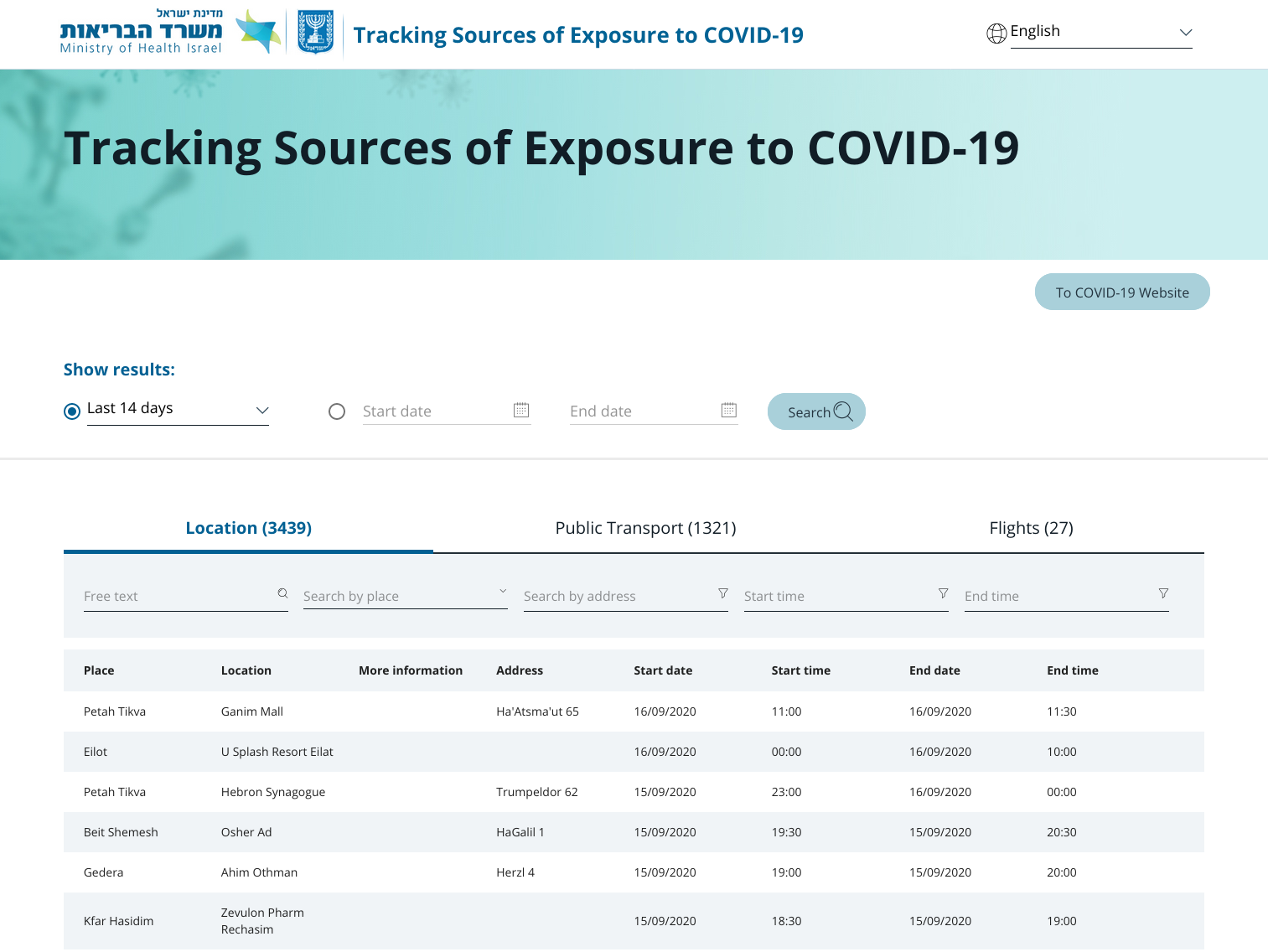Screen dimensions: 1268x952
Task: Select the Last 14 days radio button
Action: [72, 411]
